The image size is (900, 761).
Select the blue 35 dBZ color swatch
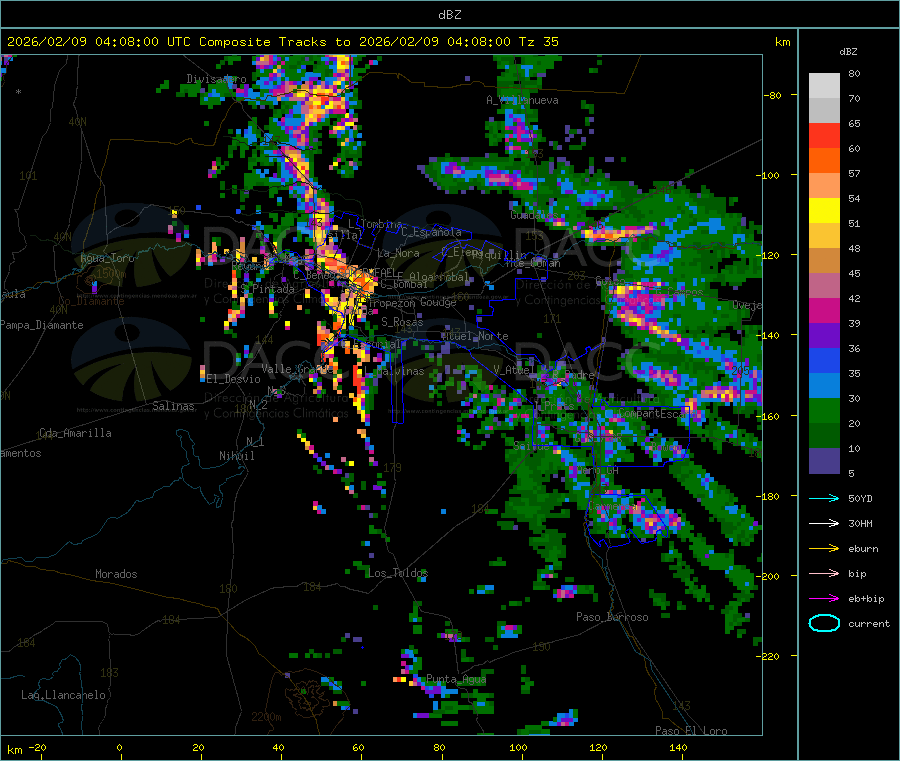[824, 361]
